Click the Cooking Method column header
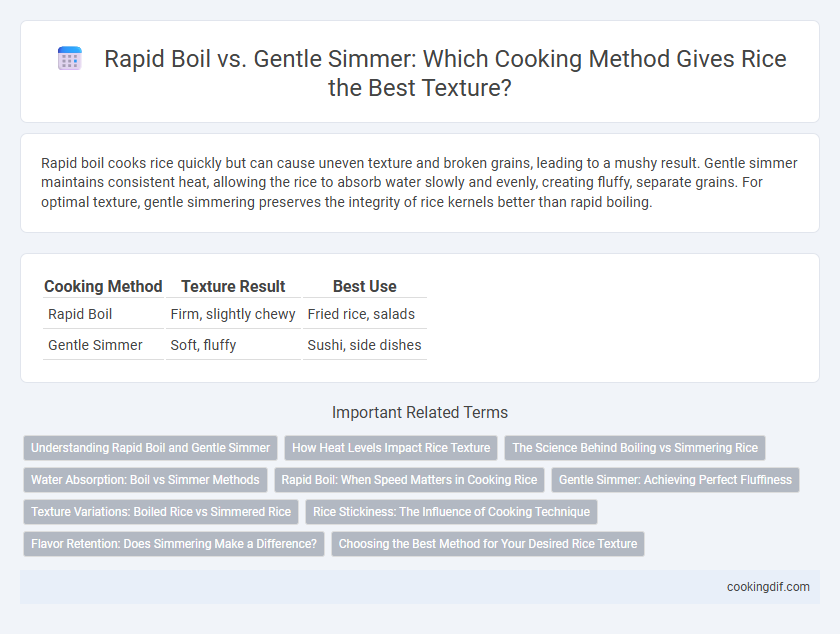The image size is (840, 634). pos(103,286)
